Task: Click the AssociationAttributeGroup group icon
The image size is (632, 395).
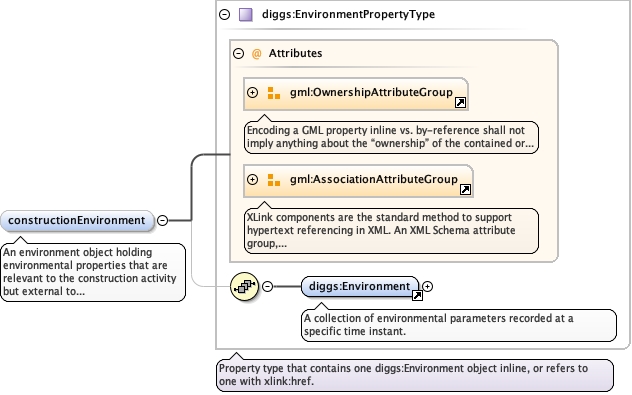Action: coord(274,180)
